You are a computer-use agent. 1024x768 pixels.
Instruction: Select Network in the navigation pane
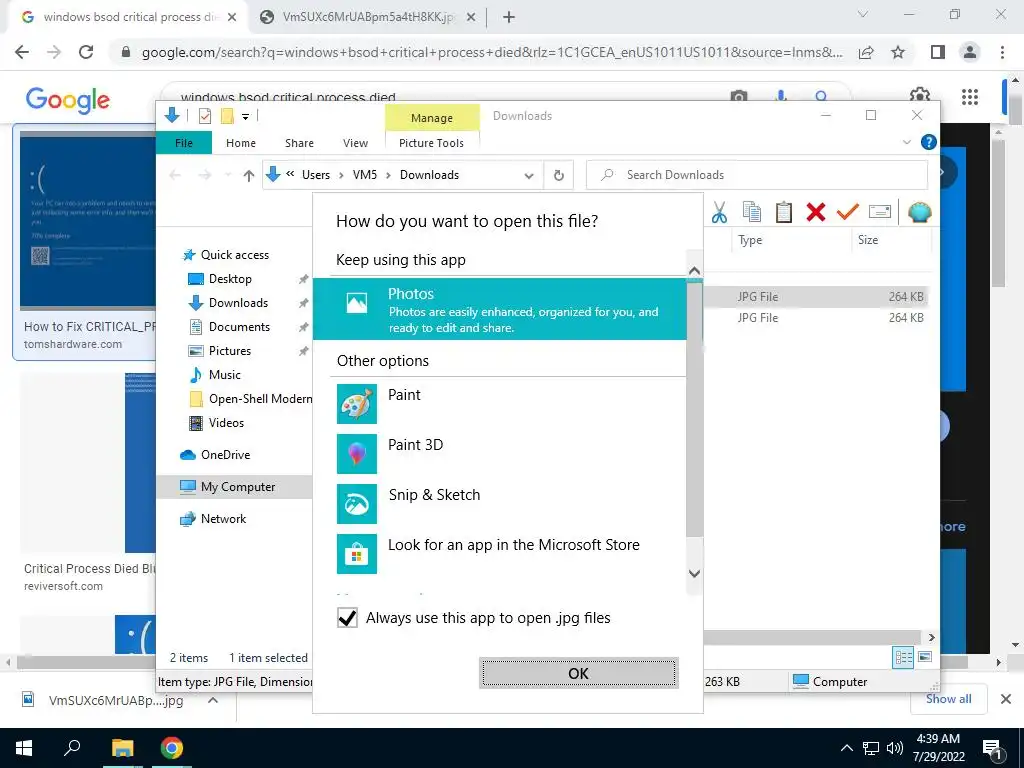coord(223,519)
